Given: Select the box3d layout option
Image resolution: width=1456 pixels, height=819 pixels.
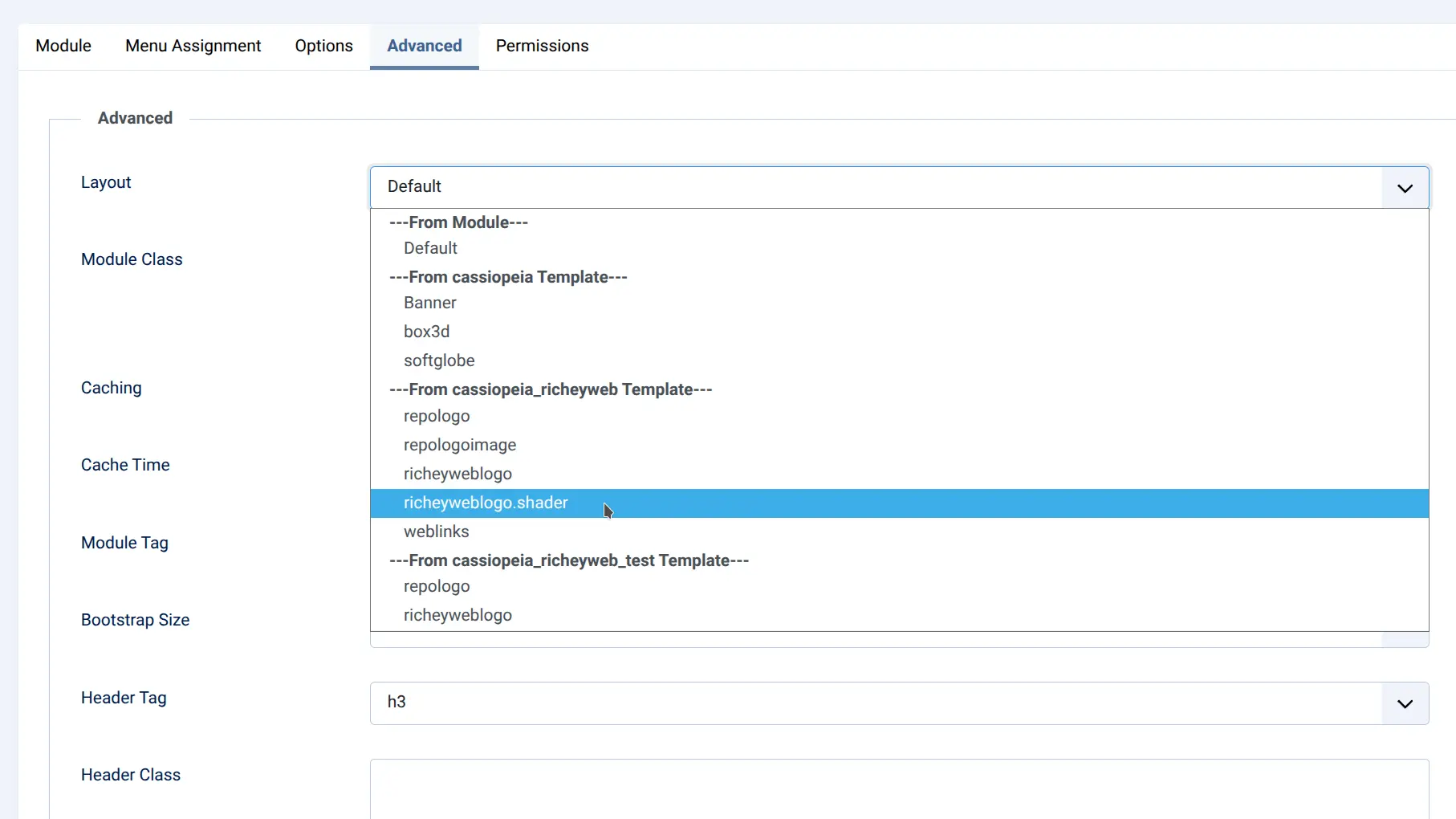Looking at the screenshot, I should [x=427, y=332].
